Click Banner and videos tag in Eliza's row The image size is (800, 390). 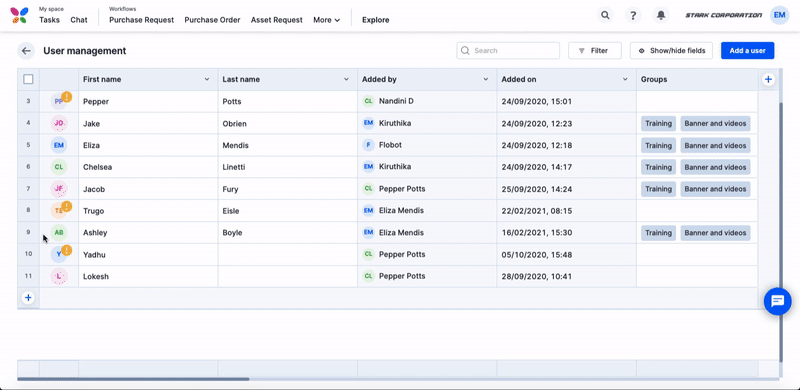click(x=715, y=145)
